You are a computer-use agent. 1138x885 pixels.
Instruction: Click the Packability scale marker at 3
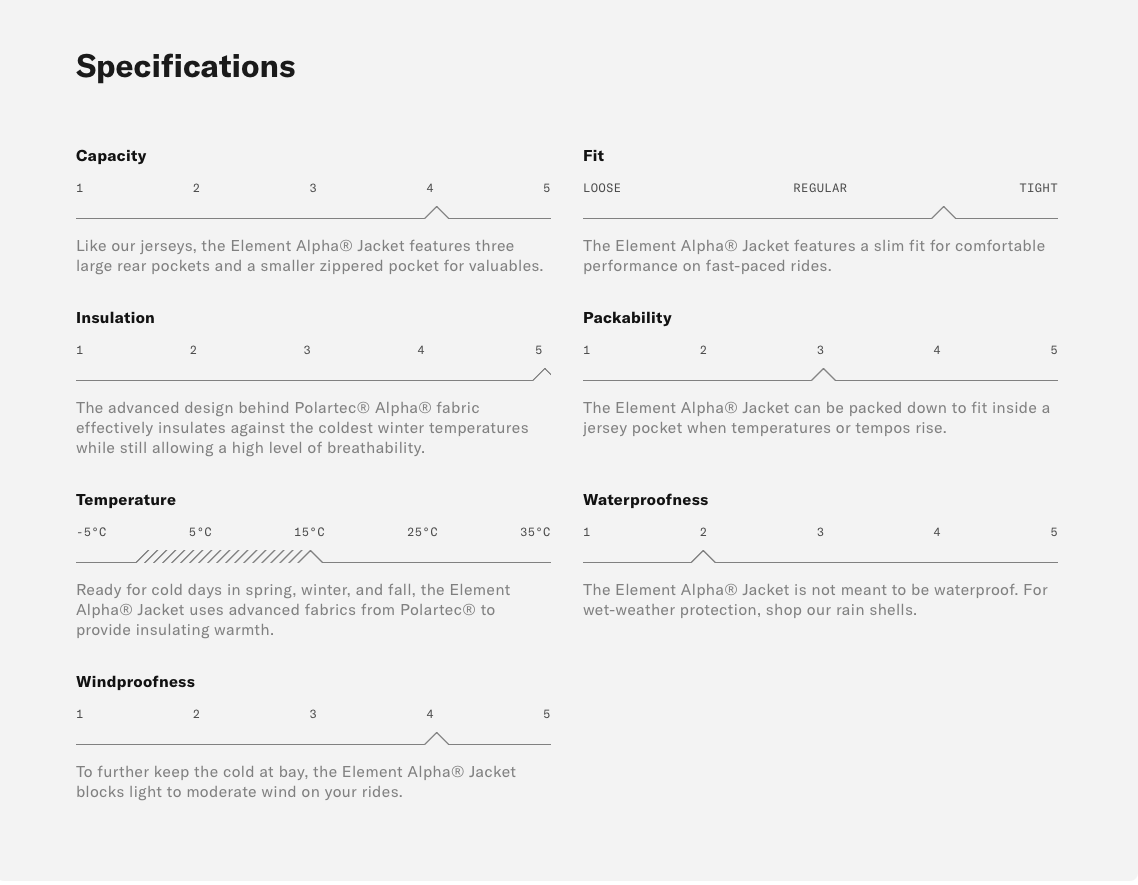823,374
